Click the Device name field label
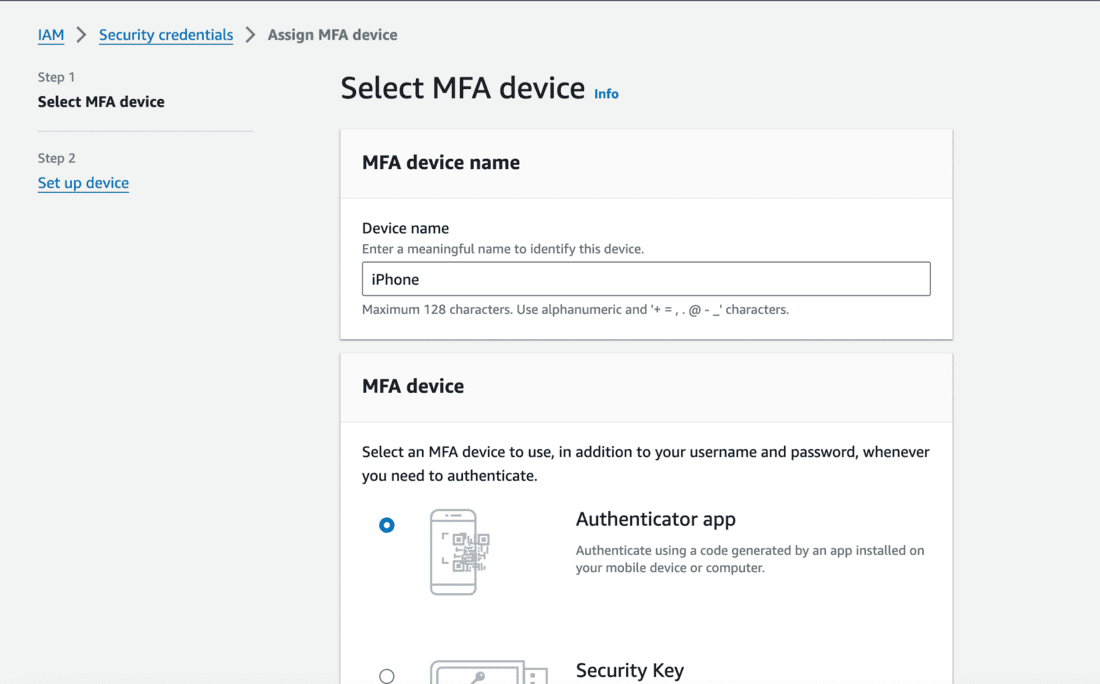Image resolution: width=1100 pixels, height=684 pixels. pyautogui.click(x=405, y=228)
